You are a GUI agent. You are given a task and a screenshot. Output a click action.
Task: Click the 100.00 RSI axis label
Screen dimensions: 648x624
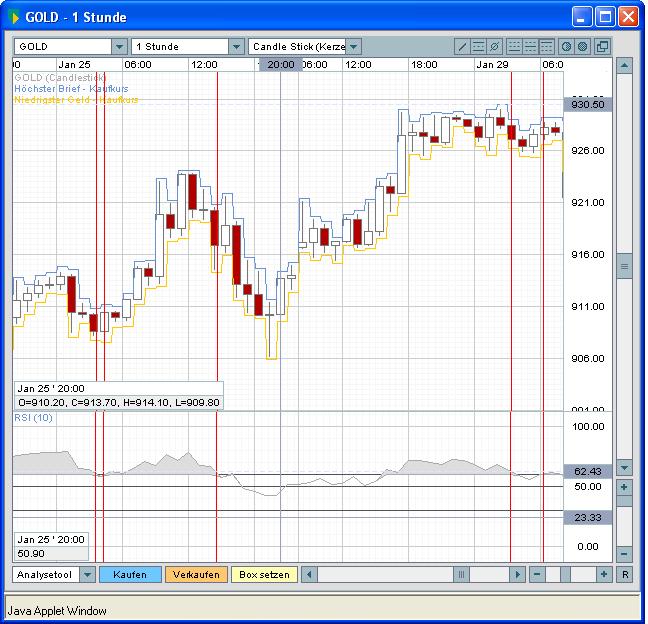(x=588, y=426)
